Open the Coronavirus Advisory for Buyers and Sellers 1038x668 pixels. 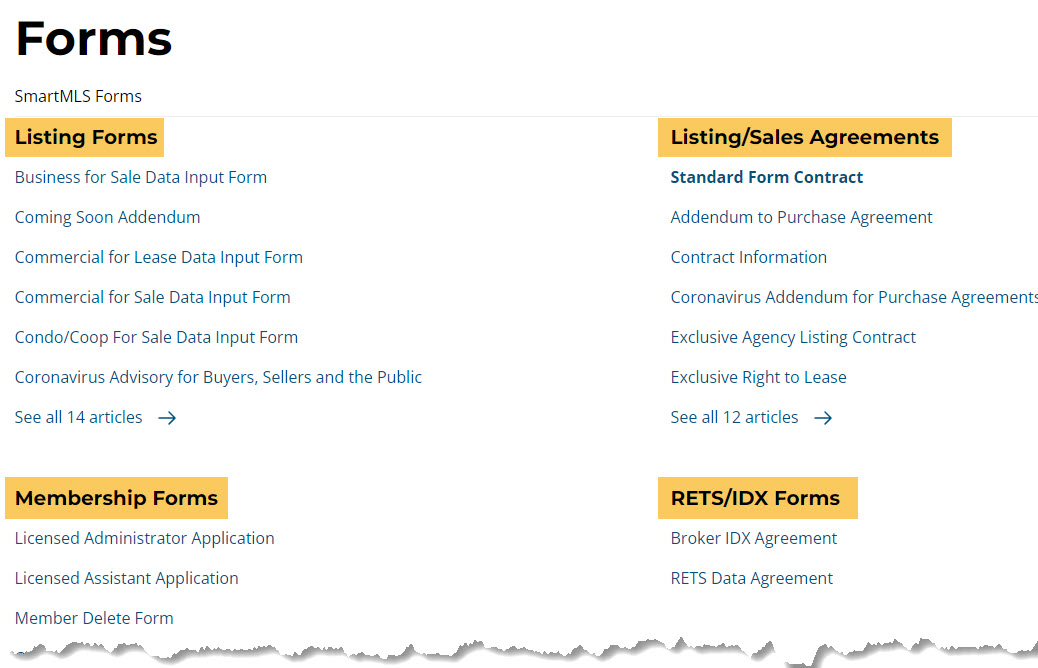click(218, 377)
